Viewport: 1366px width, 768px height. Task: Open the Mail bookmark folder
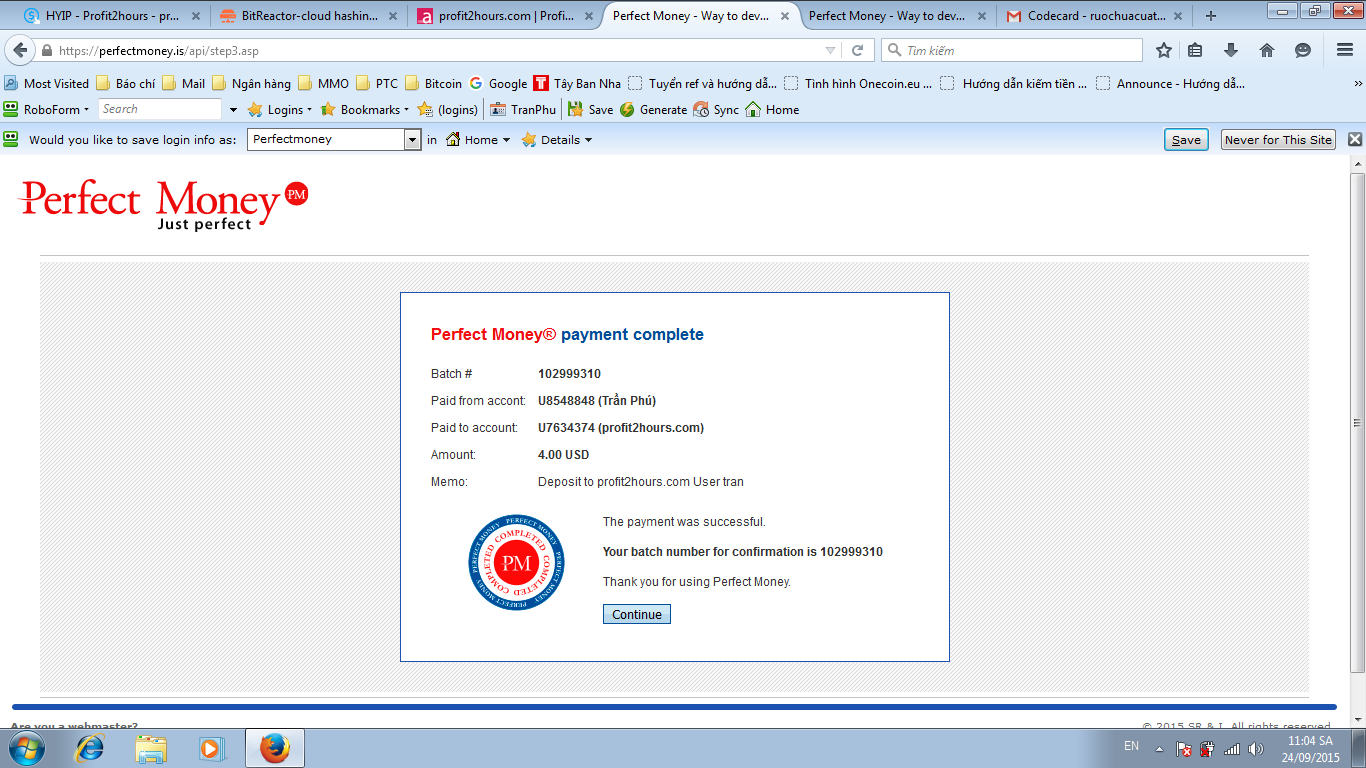tap(184, 84)
